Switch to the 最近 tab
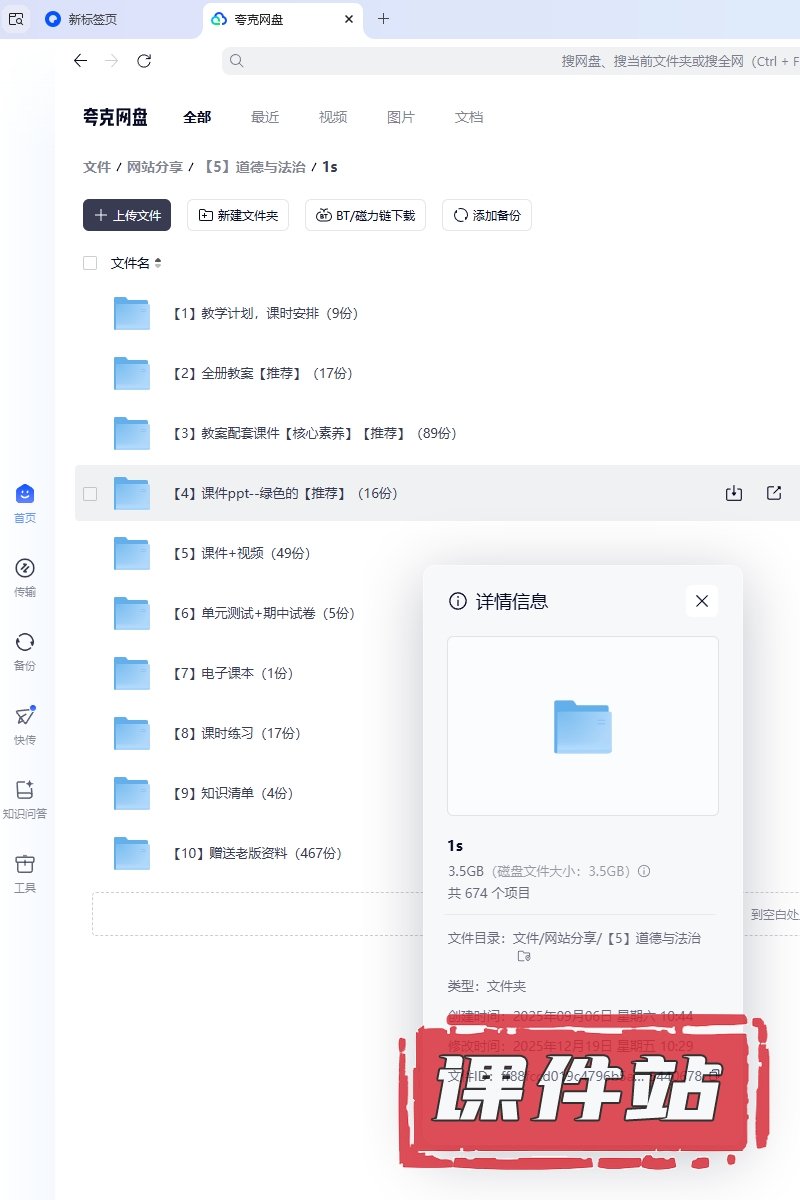 [x=265, y=117]
